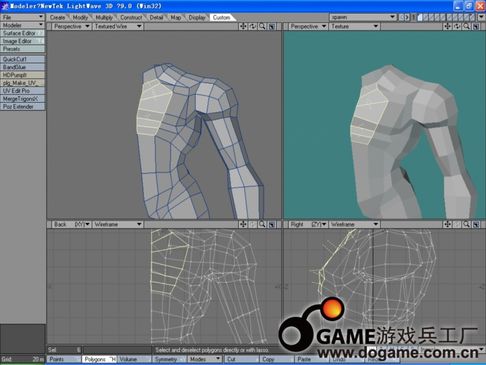Run the plg_Make_UV plugin

22,83
